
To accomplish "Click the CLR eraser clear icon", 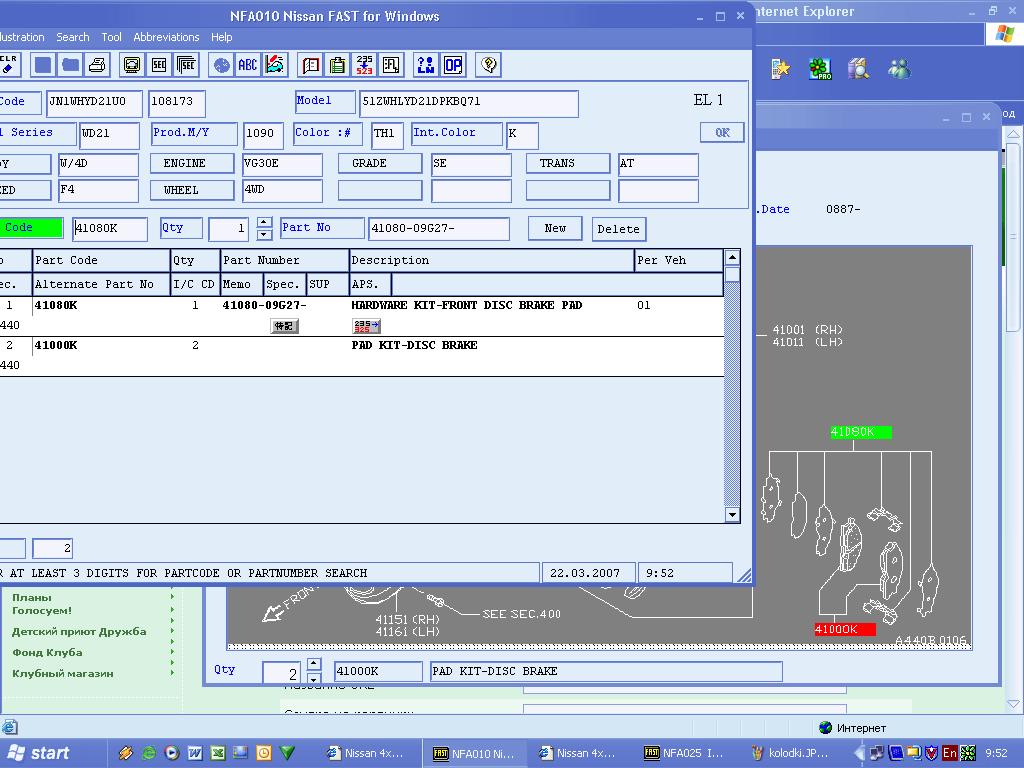I will 9,65.
